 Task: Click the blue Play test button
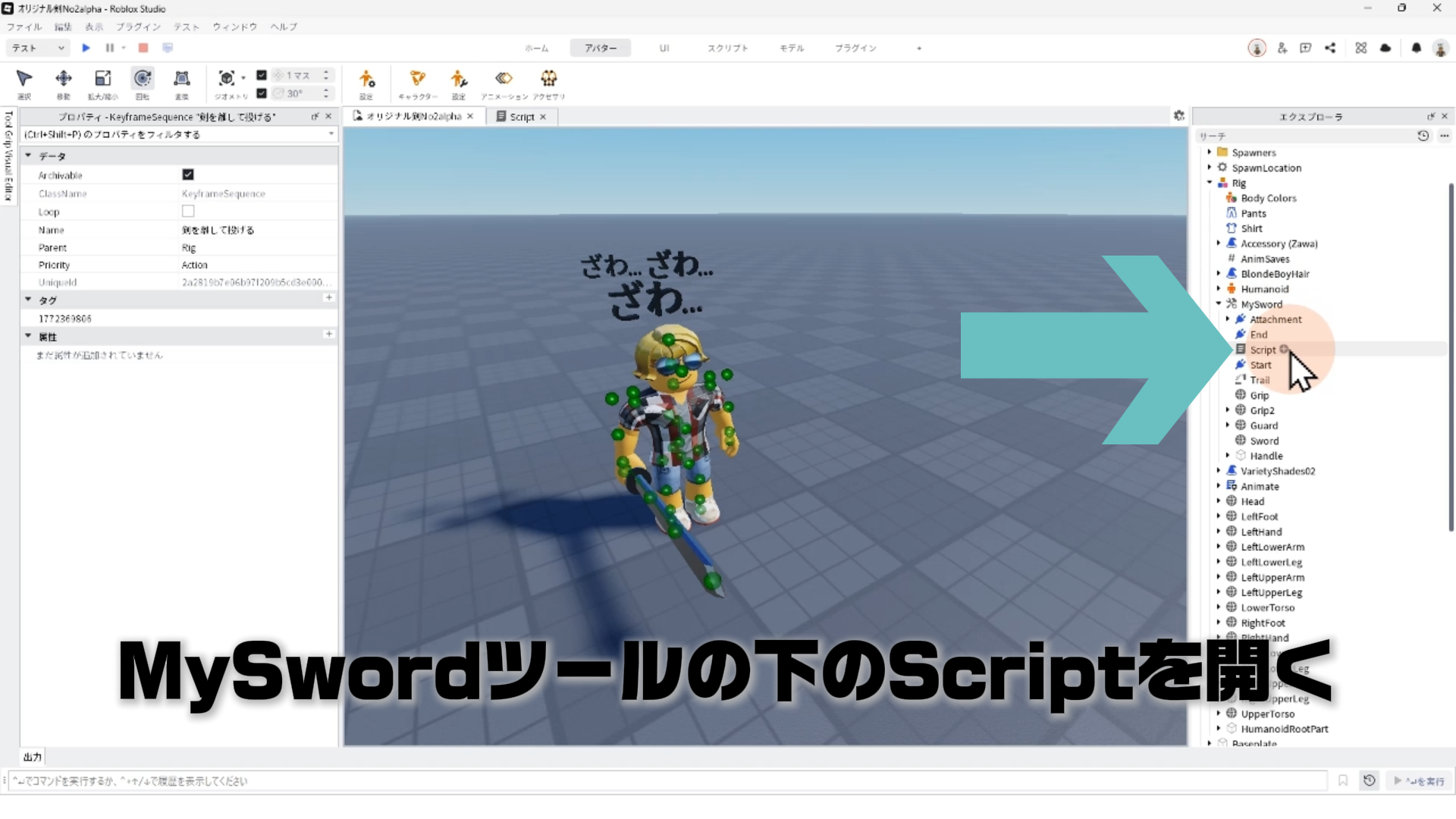coord(86,48)
